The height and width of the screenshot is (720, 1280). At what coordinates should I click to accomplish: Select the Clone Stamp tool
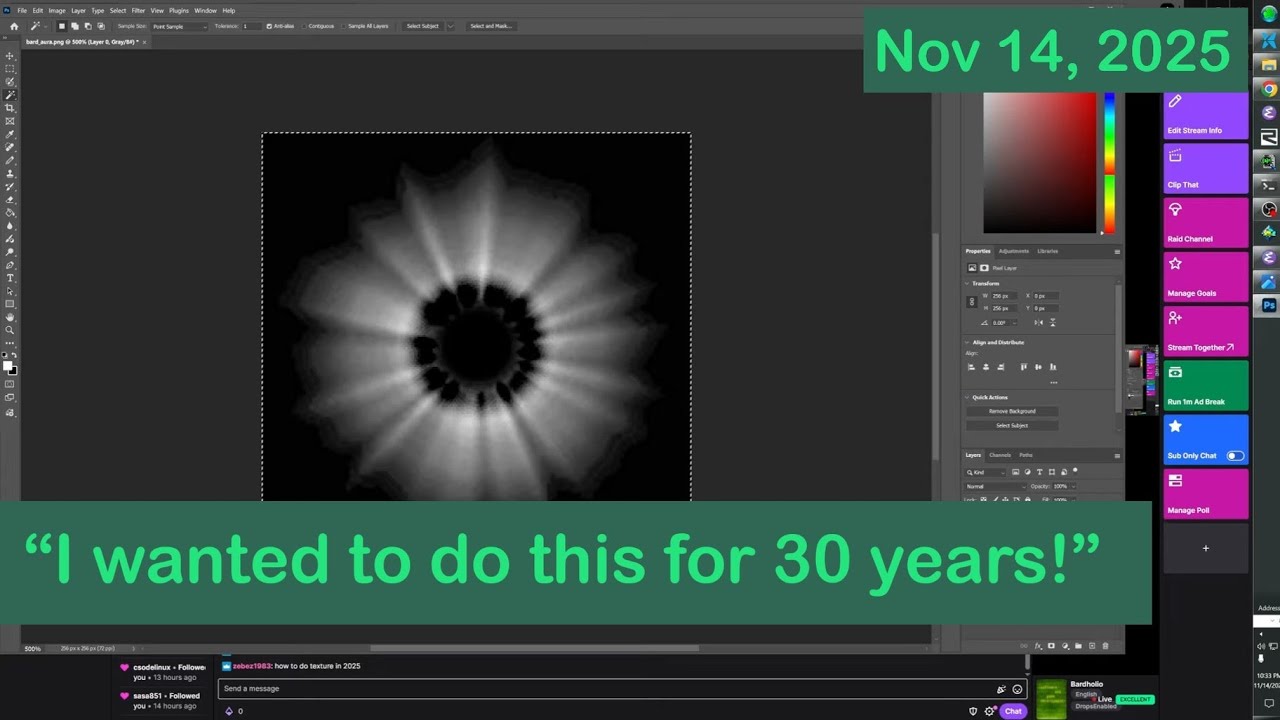pyautogui.click(x=10, y=173)
